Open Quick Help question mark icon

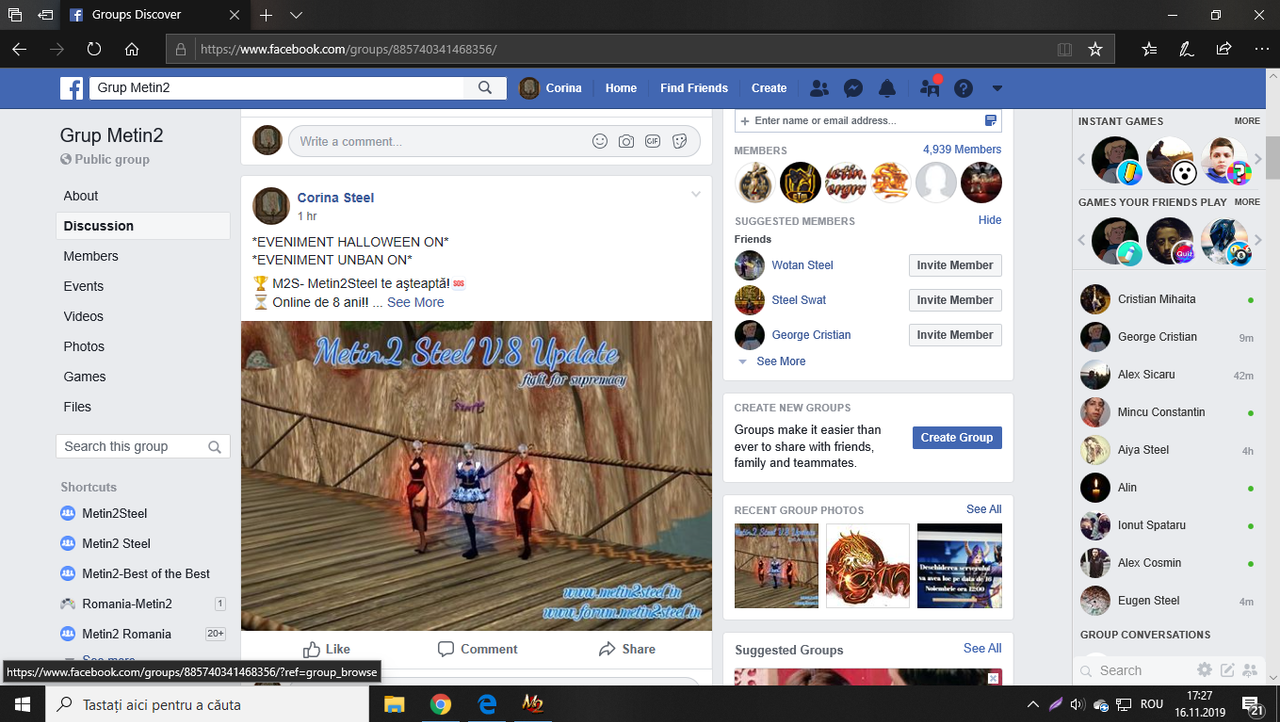coord(963,88)
